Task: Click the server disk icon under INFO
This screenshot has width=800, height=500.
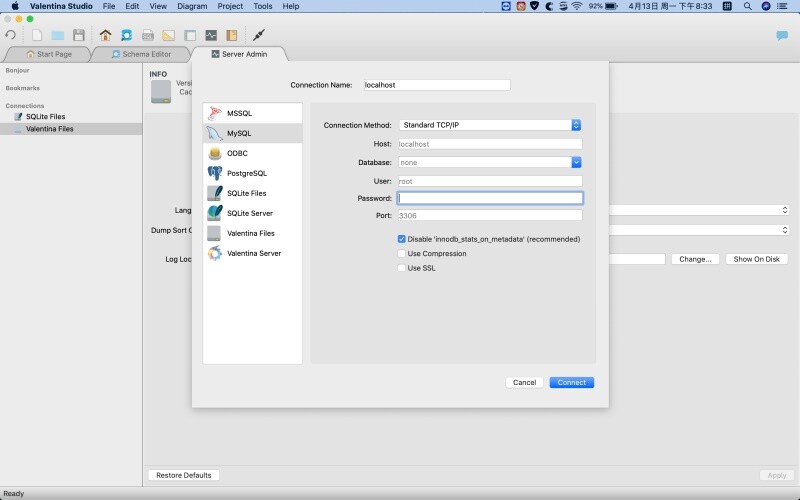Action: pos(161,91)
